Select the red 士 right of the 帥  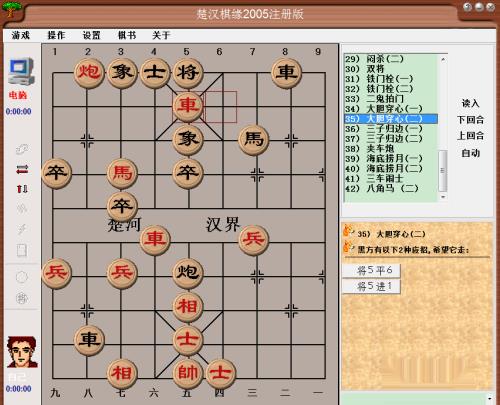[x=221, y=374]
